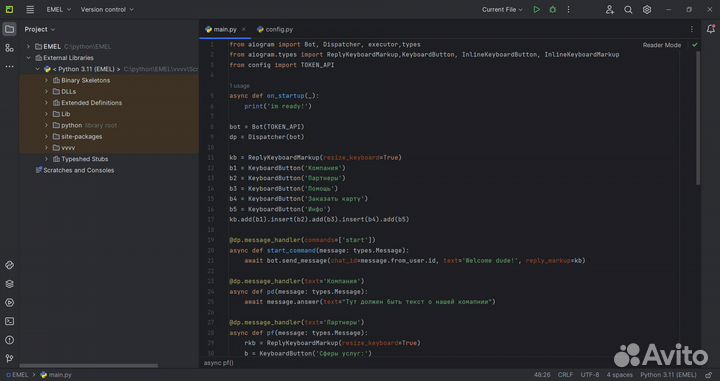
Task: Expand the EMEL project folder
Action: pyautogui.click(x=28, y=46)
